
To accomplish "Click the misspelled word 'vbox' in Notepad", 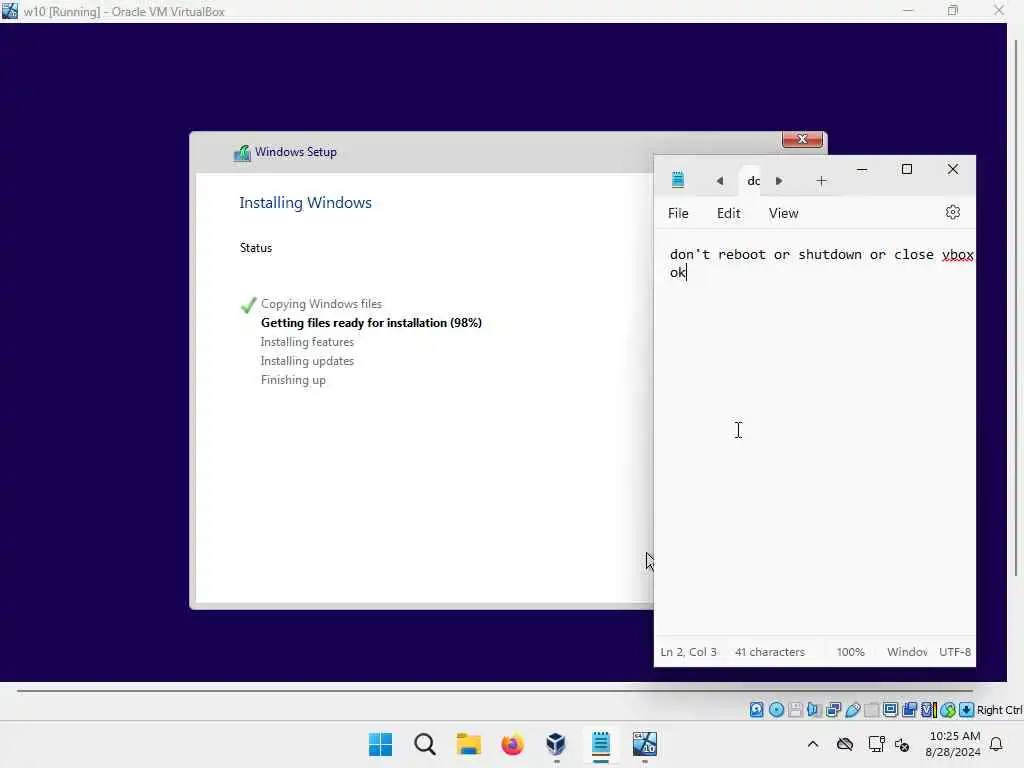I will [957, 255].
